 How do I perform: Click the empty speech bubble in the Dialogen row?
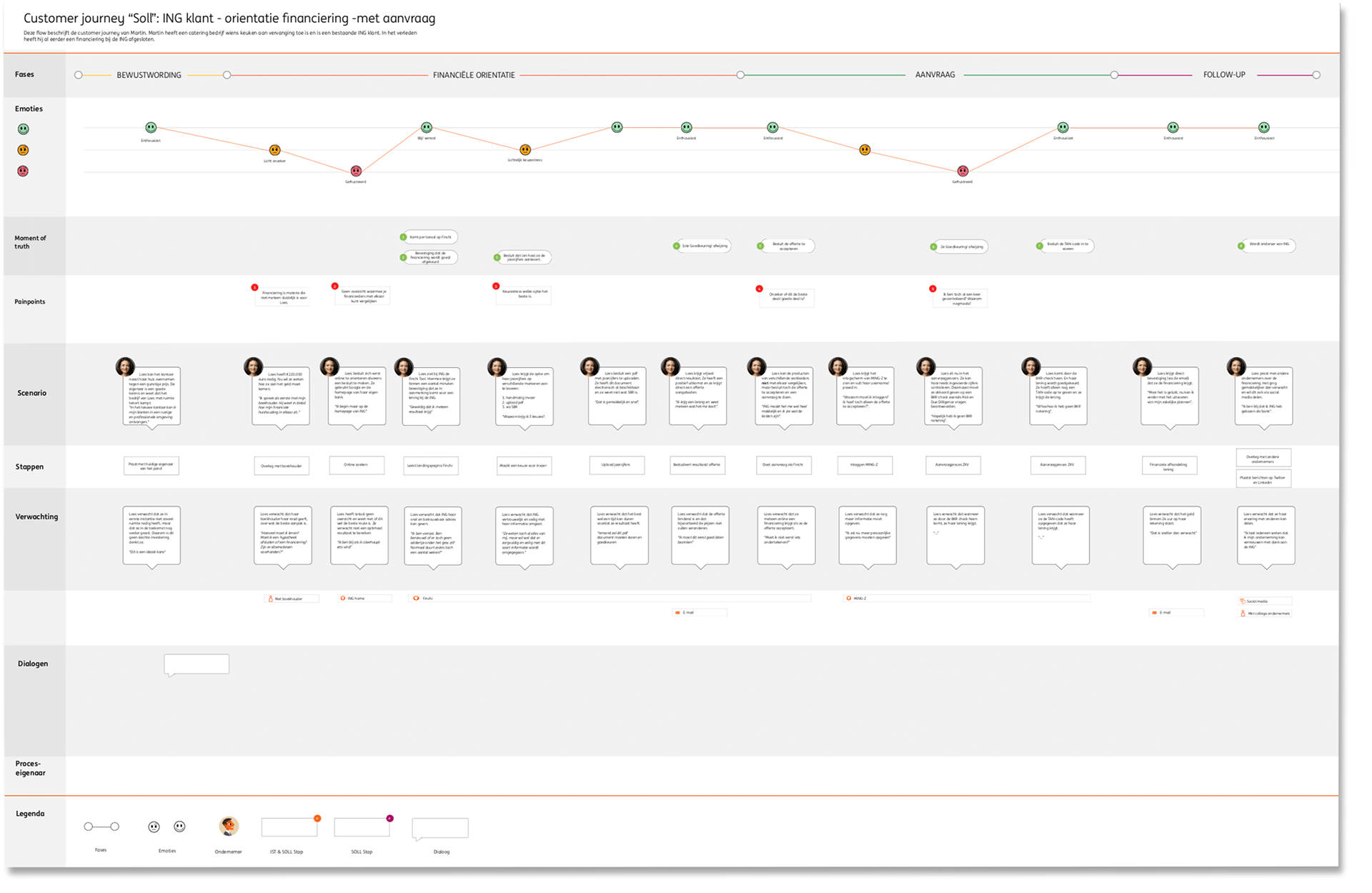point(197,664)
